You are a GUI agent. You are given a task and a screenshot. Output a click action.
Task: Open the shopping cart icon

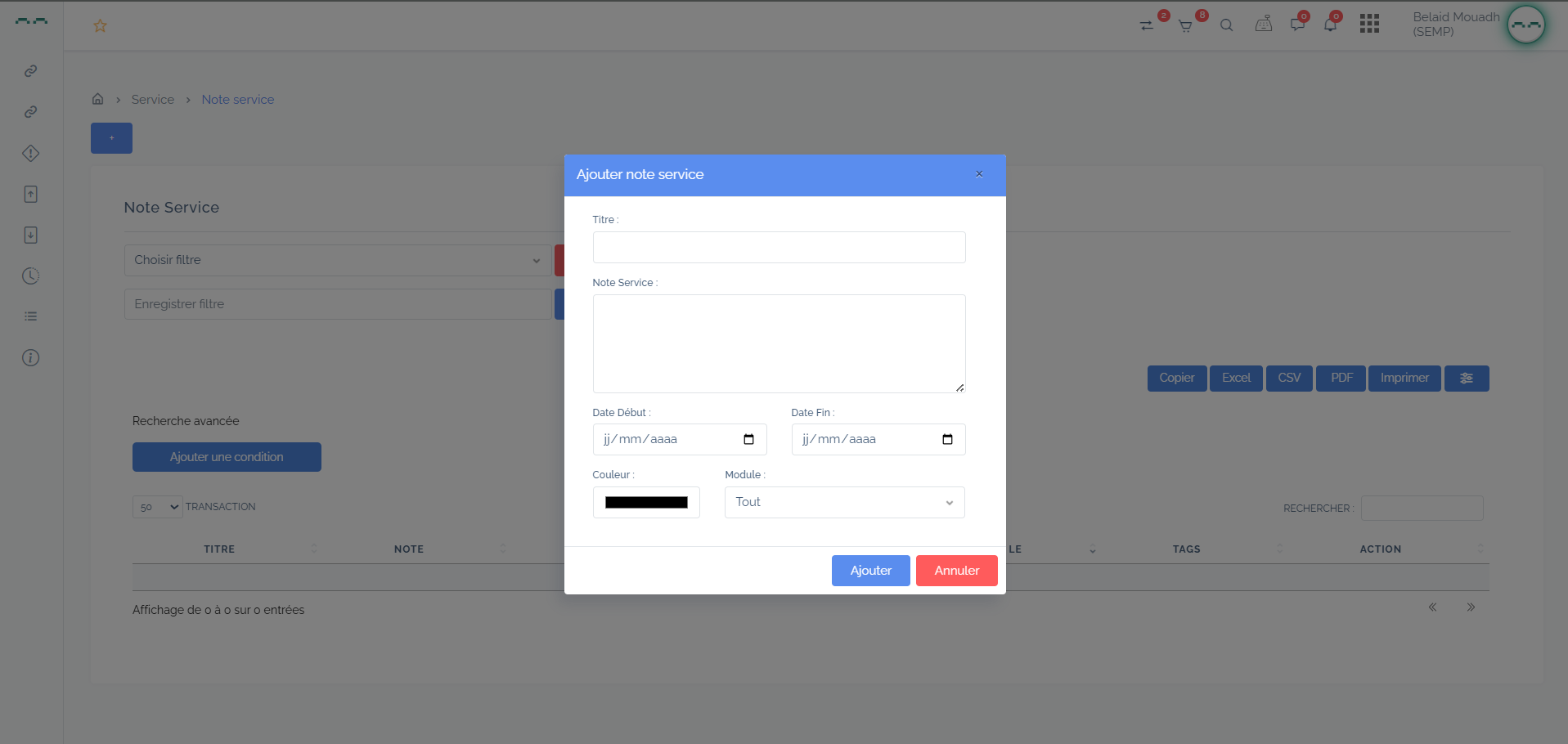[1184, 26]
